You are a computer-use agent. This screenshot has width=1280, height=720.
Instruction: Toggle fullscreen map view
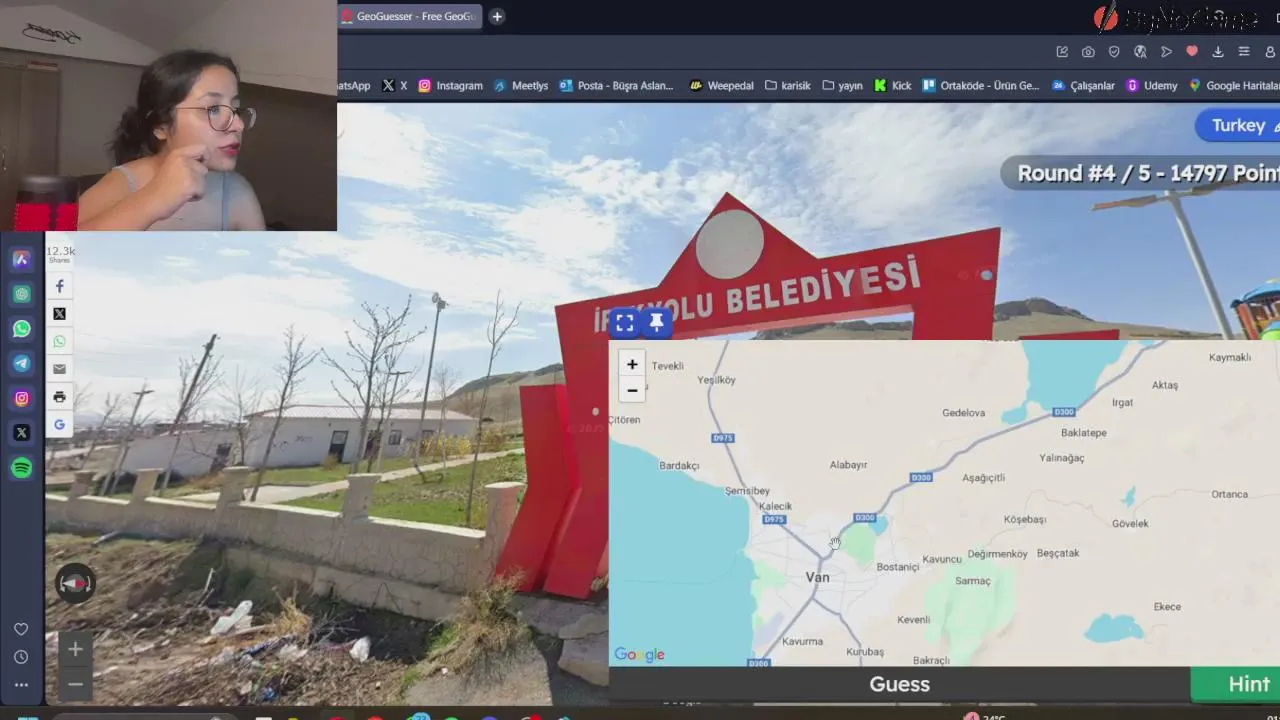point(625,322)
